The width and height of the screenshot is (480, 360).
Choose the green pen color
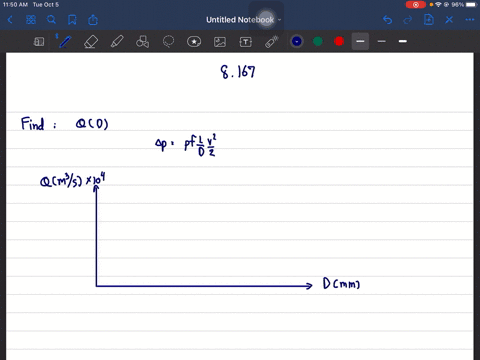(x=318, y=41)
